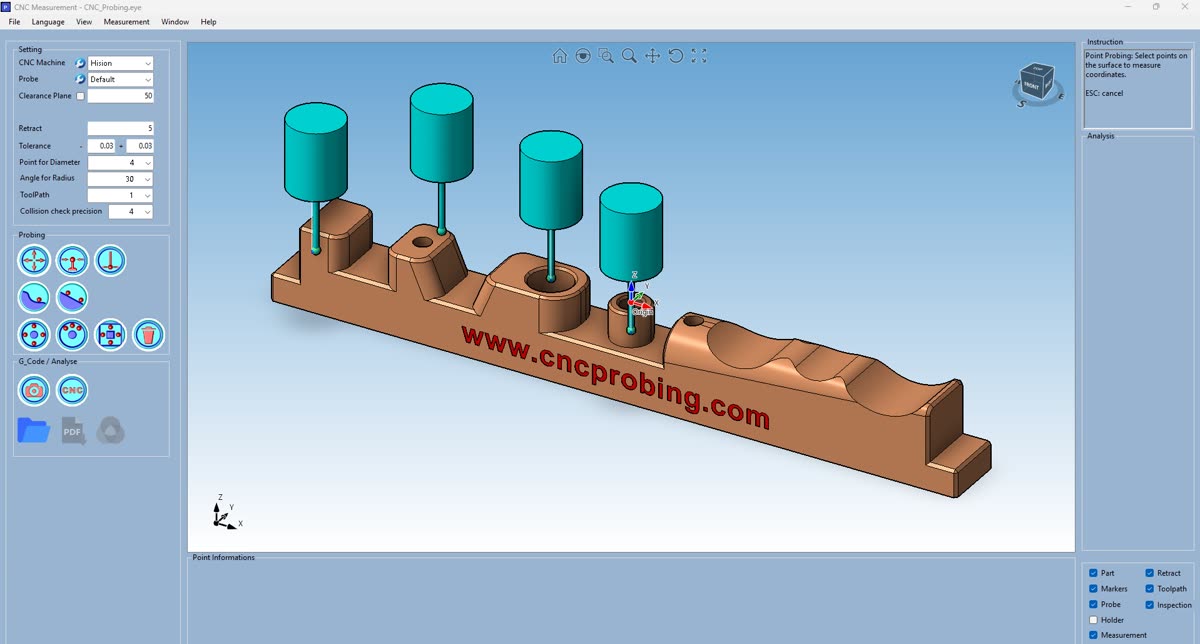Image resolution: width=1200 pixels, height=644 pixels.
Task: Expand the Angle for Radius dropdown
Action: click(x=121, y=179)
